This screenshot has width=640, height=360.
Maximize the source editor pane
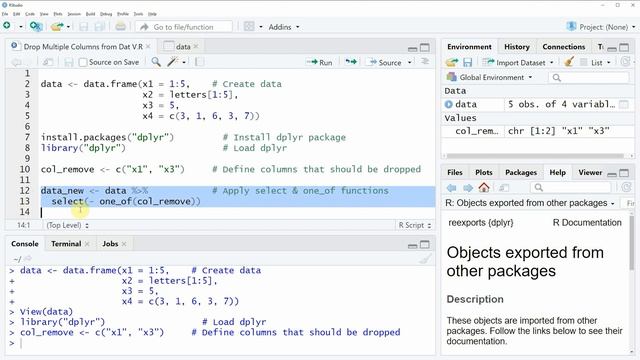tap(425, 48)
